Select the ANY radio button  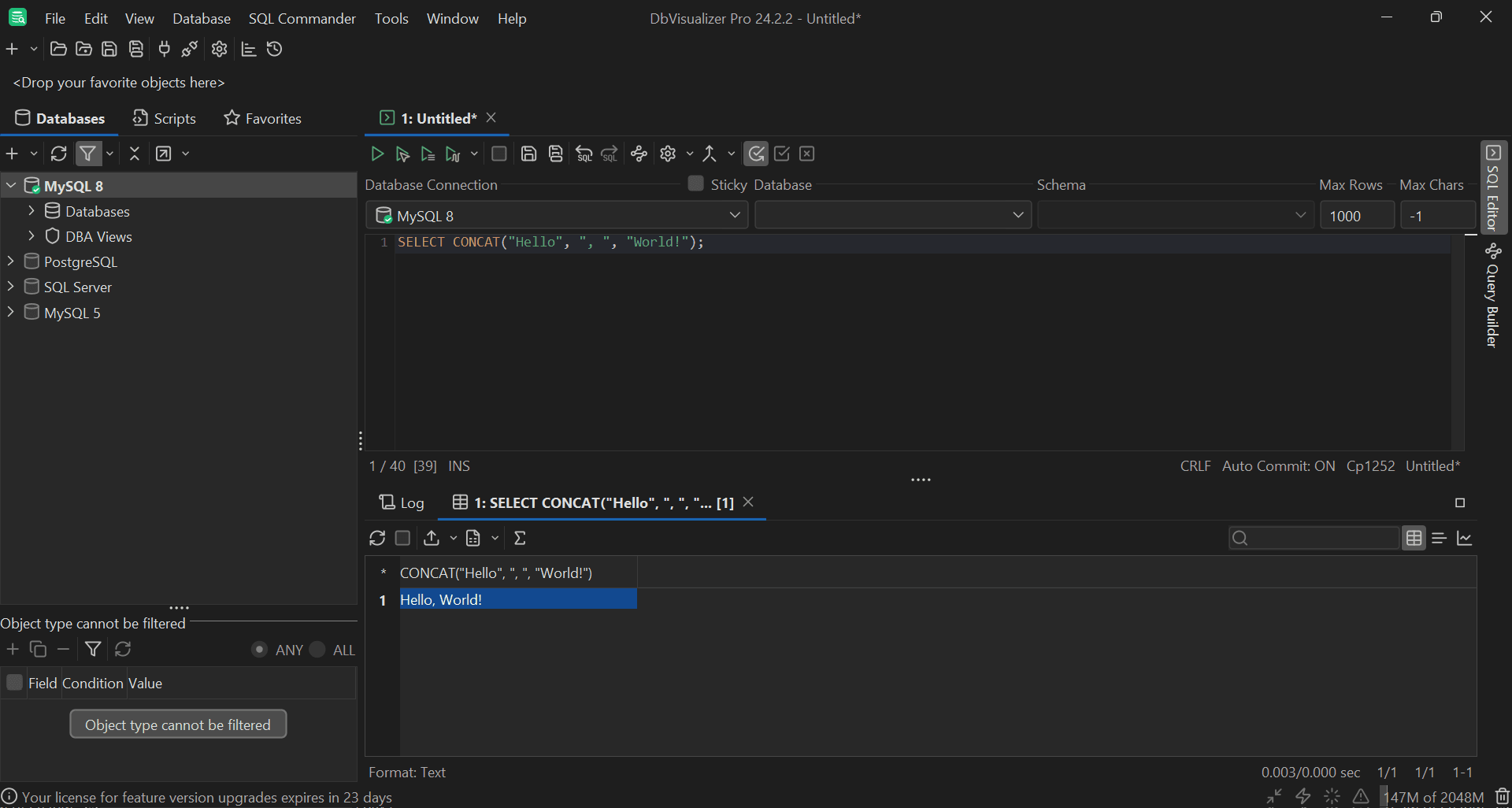(x=259, y=650)
